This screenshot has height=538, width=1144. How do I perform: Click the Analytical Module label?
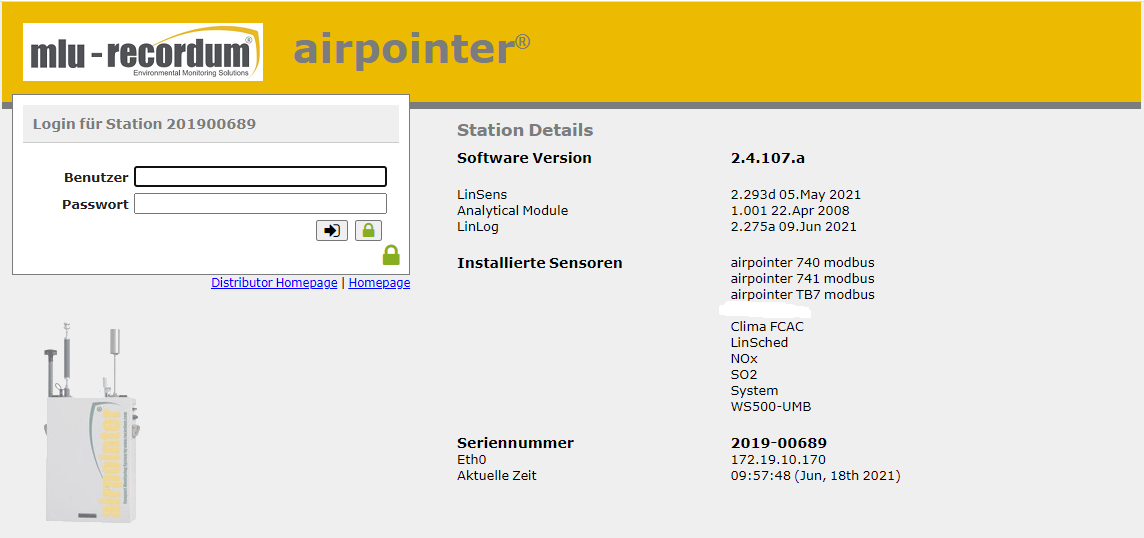512,211
